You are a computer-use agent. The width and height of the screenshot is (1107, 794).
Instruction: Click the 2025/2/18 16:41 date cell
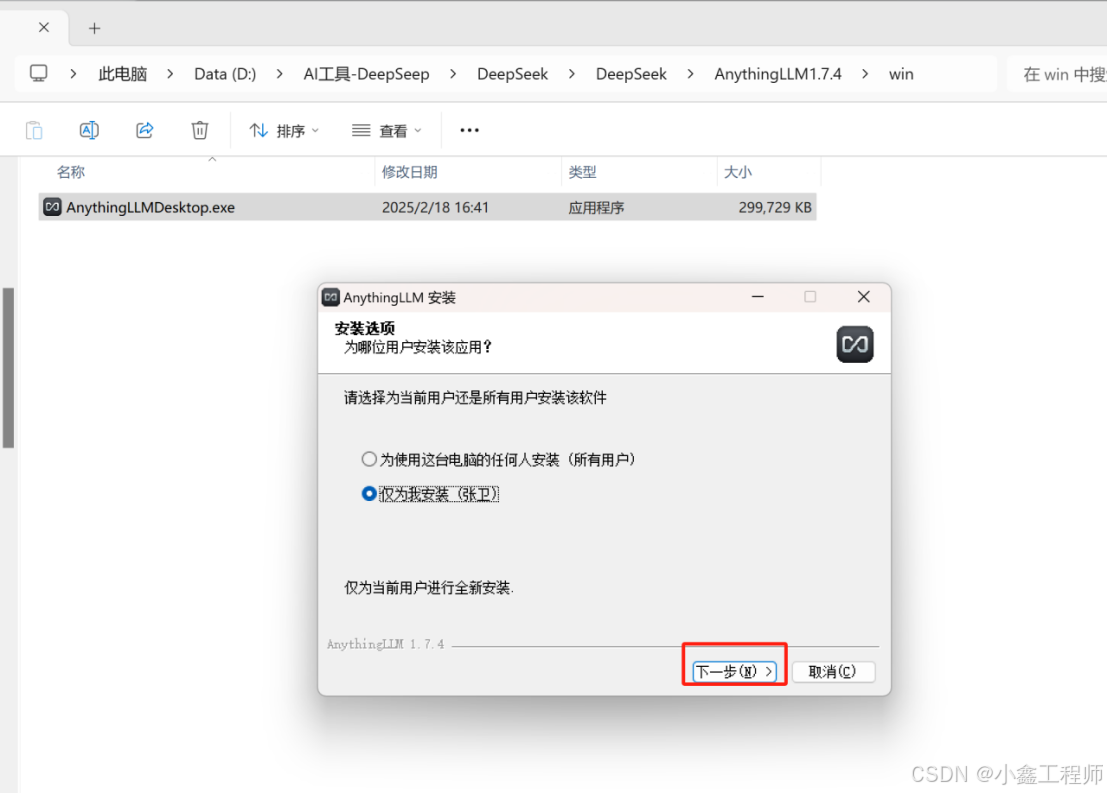(x=435, y=207)
